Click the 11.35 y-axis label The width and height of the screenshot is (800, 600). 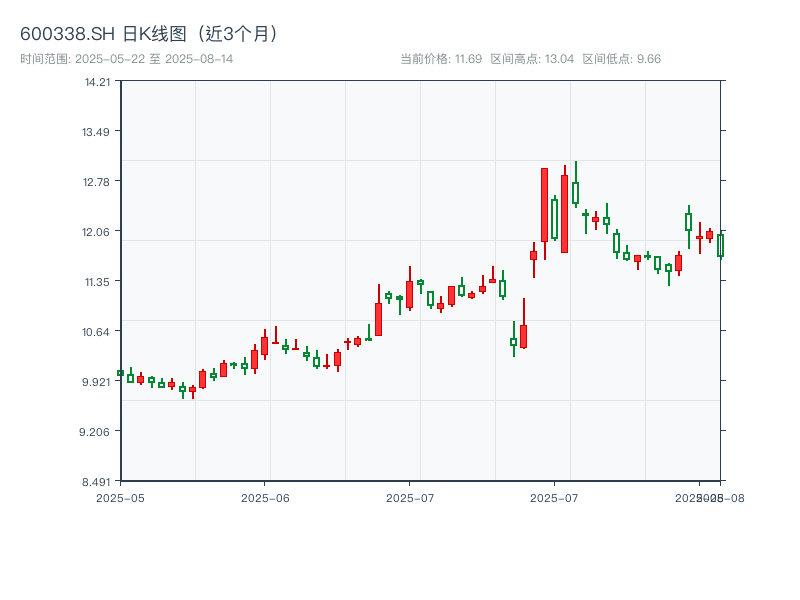pyautogui.click(x=97, y=282)
